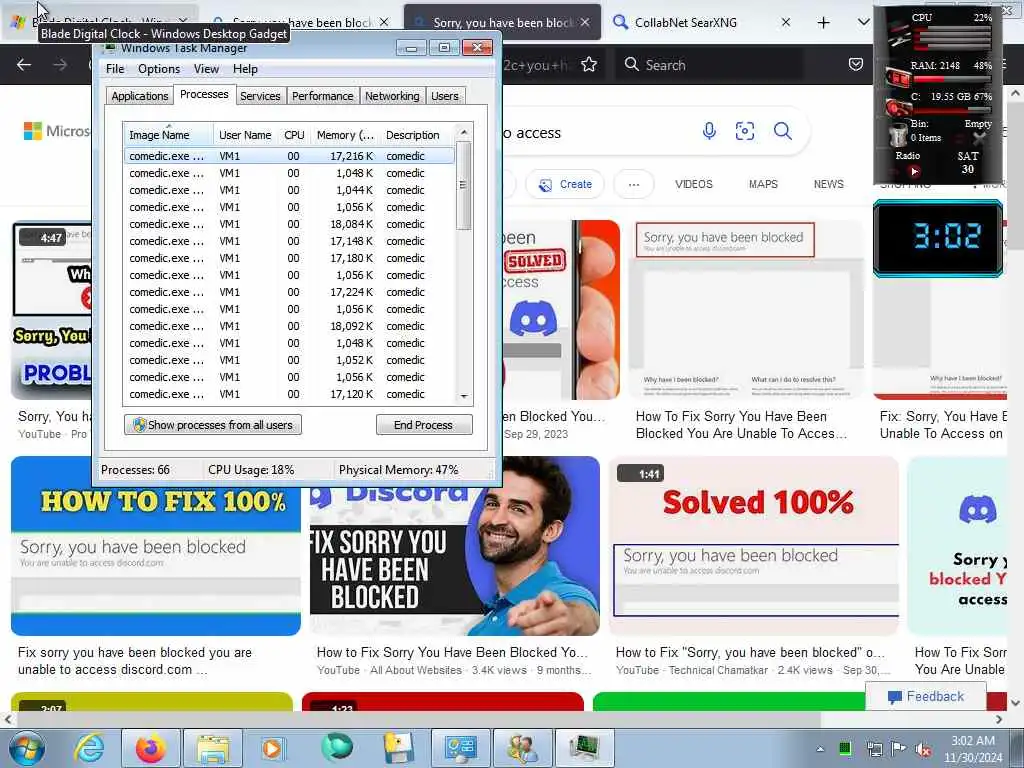This screenshot has width=1024, height=768.
Task: Launch Internet Explorer from taskbar
Action: tap(89, 748)
